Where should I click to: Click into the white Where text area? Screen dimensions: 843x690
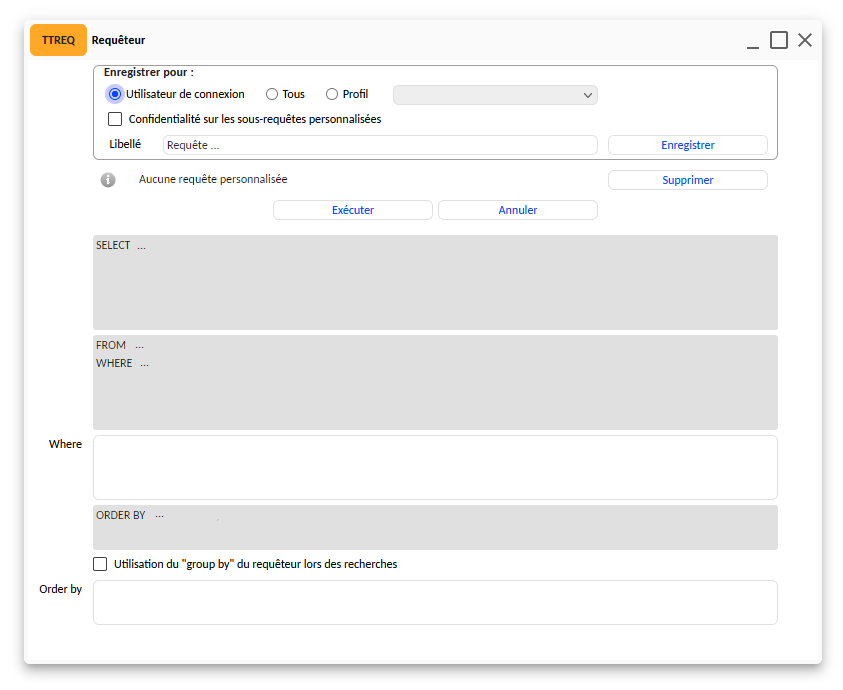point(435,467)
